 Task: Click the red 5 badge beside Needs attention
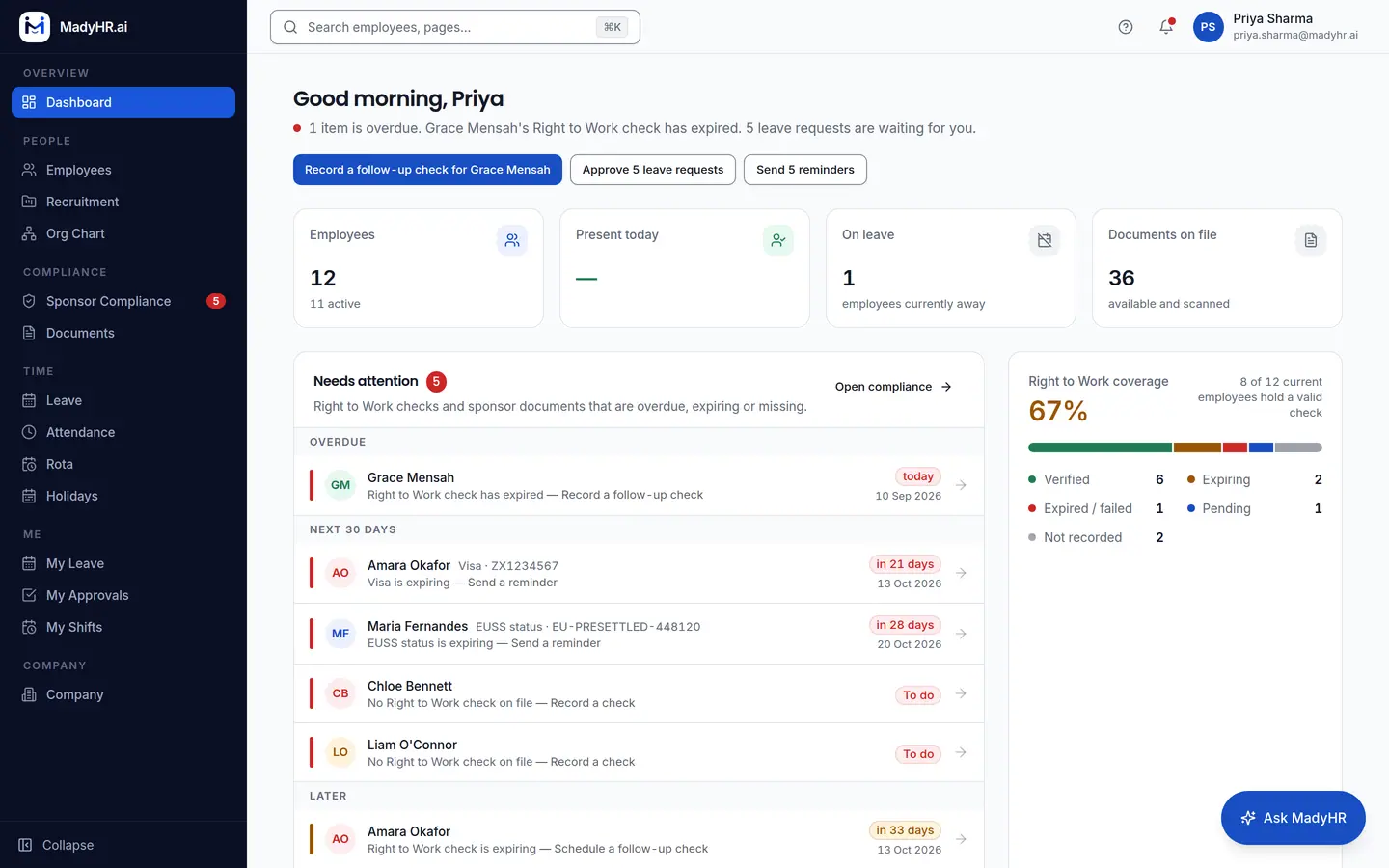436,381
